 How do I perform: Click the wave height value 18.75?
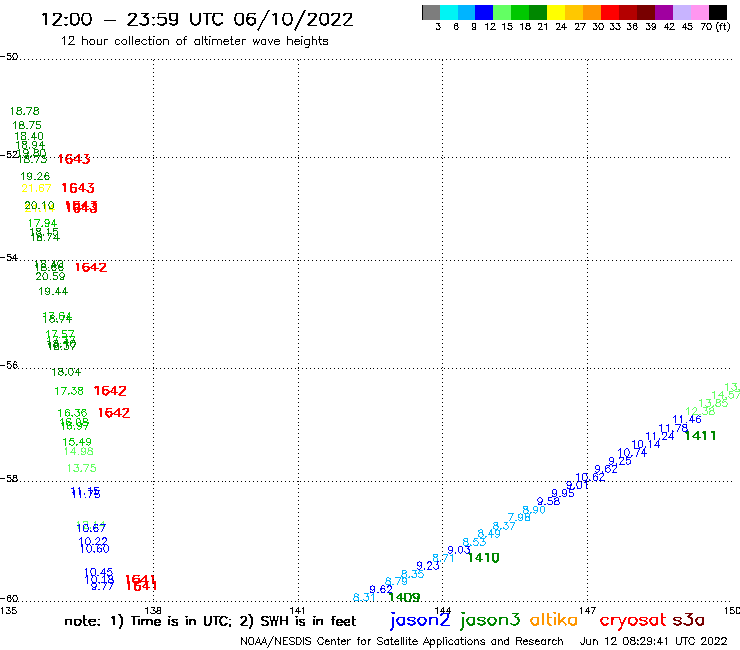tap(27, 125)
